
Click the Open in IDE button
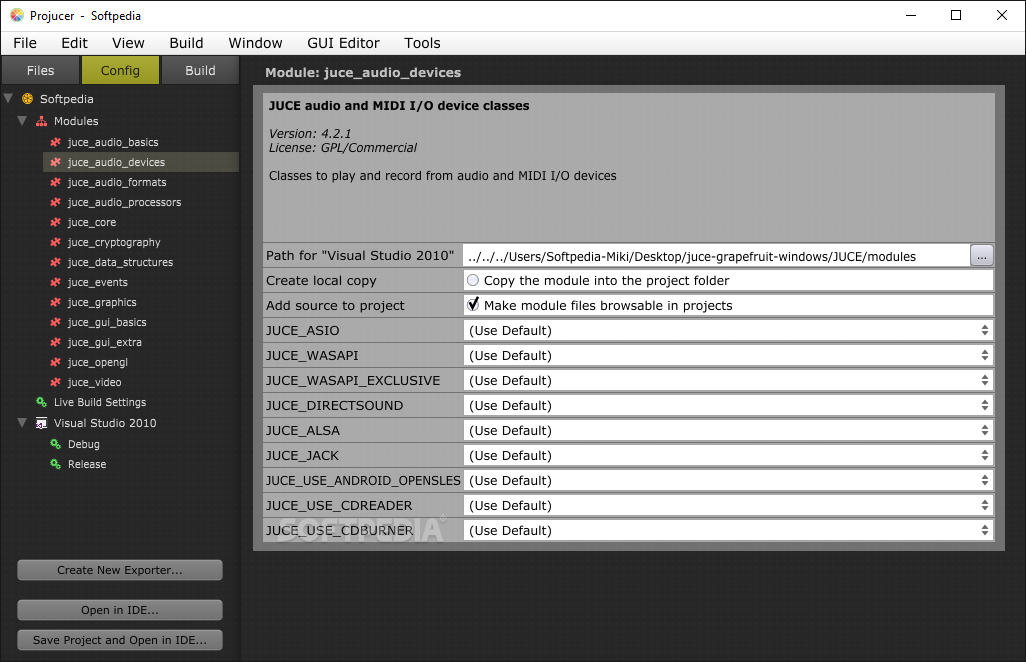point(120,610)
